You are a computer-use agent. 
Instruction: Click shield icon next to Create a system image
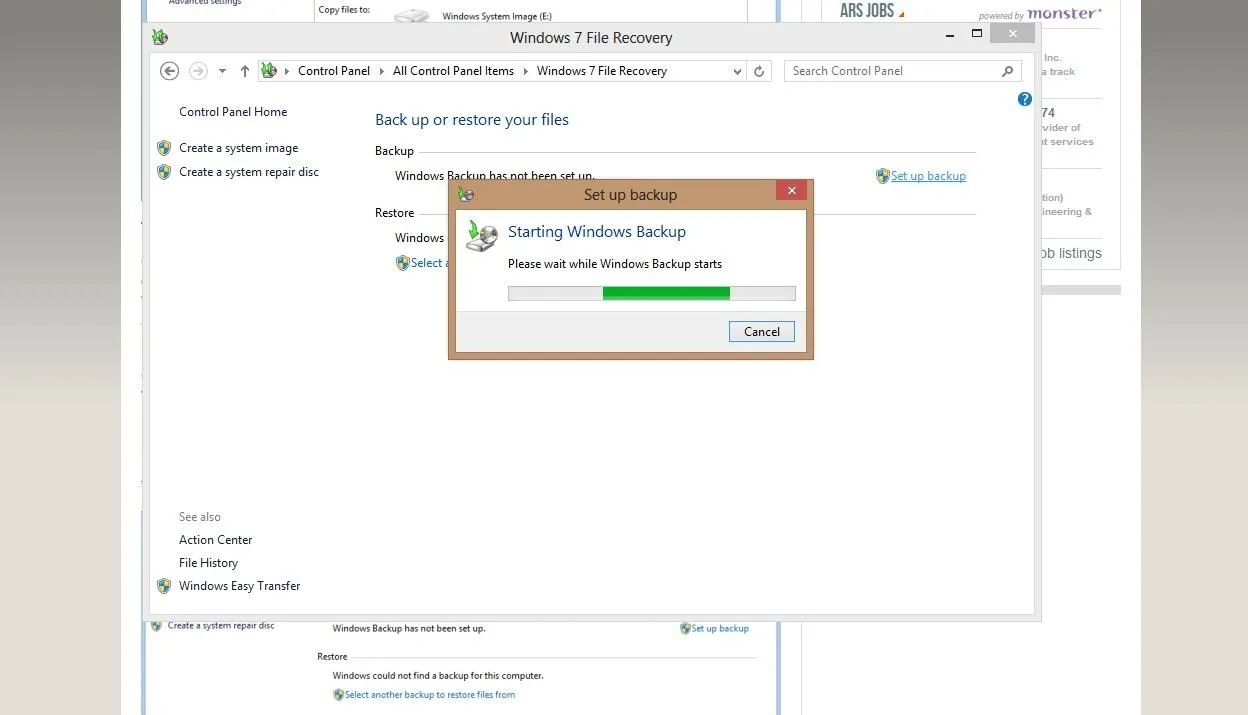point(164,148)
